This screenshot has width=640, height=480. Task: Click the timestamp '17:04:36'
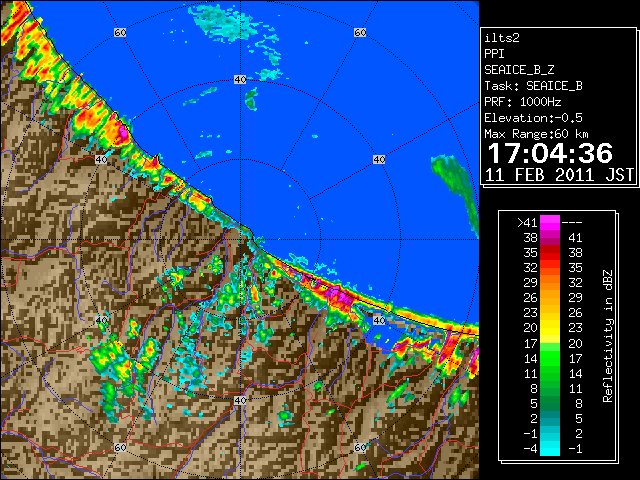pos(550,153)
